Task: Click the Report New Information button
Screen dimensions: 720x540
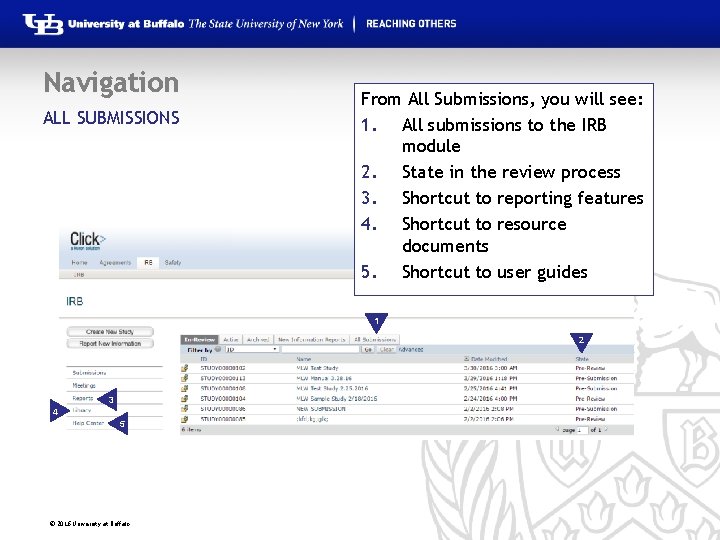Action: point(110,343)
